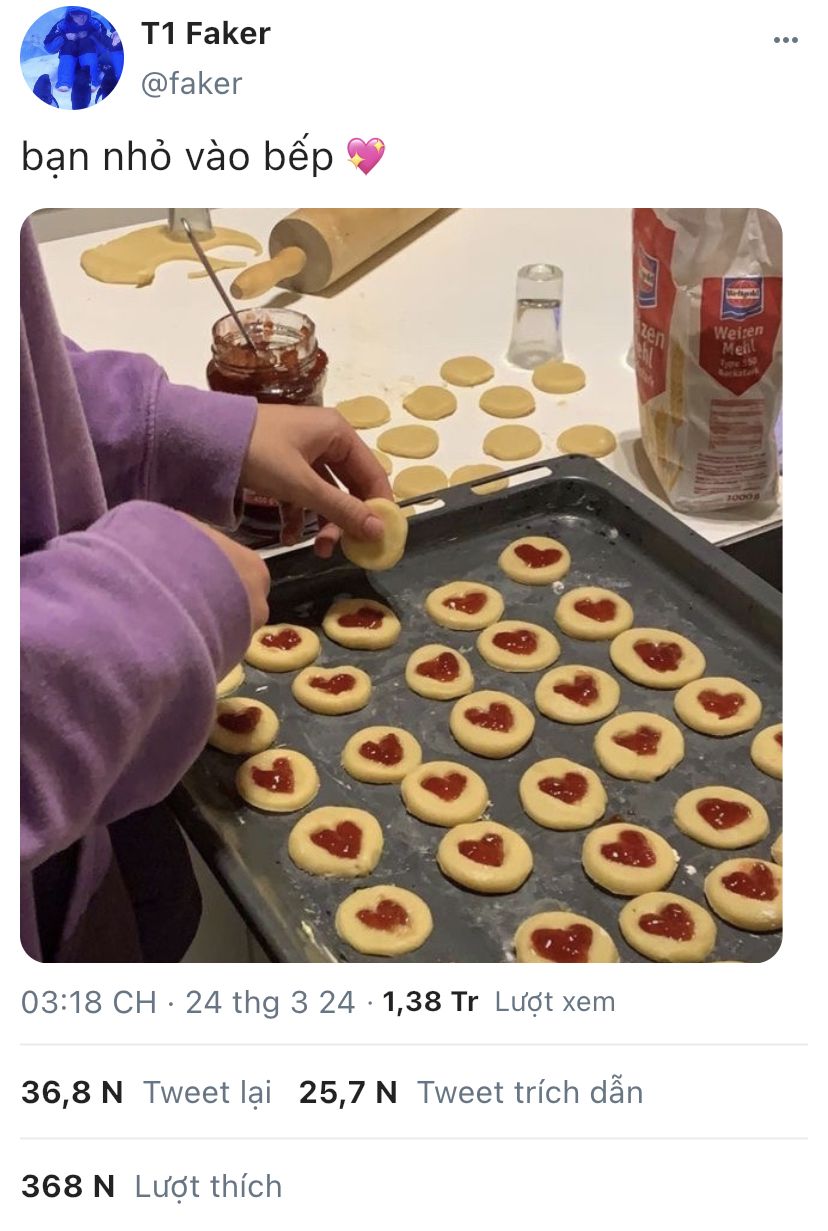Open the Tweet lại list
This screenshot has width=828, height=1231.
207,1092
